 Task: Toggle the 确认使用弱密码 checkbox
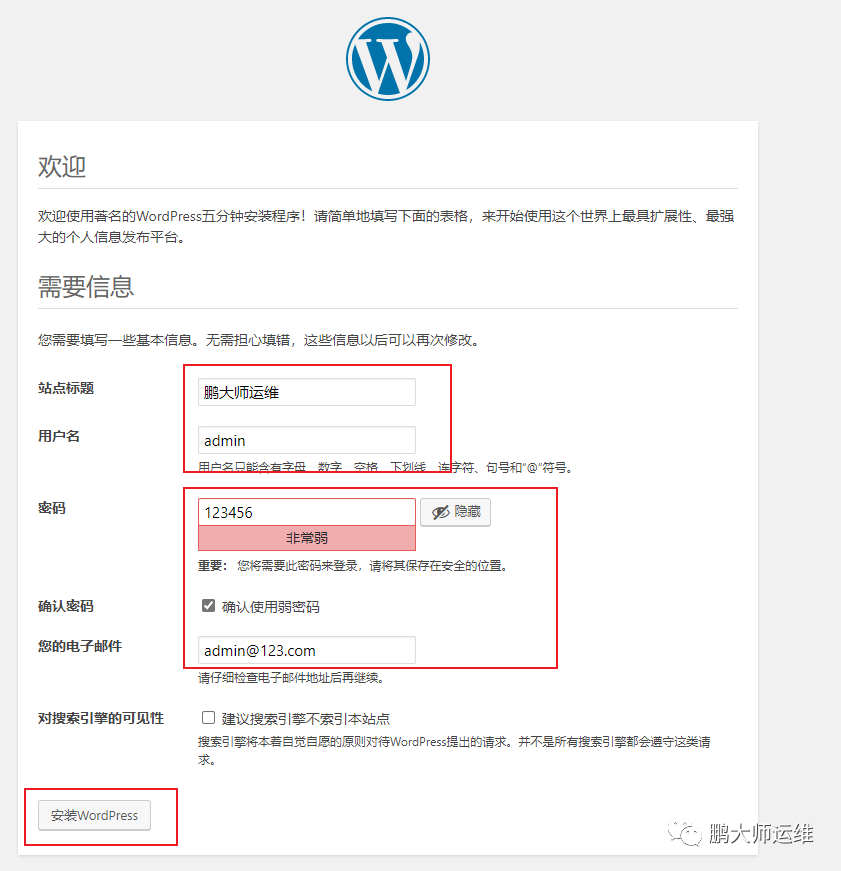pos(208,605)
